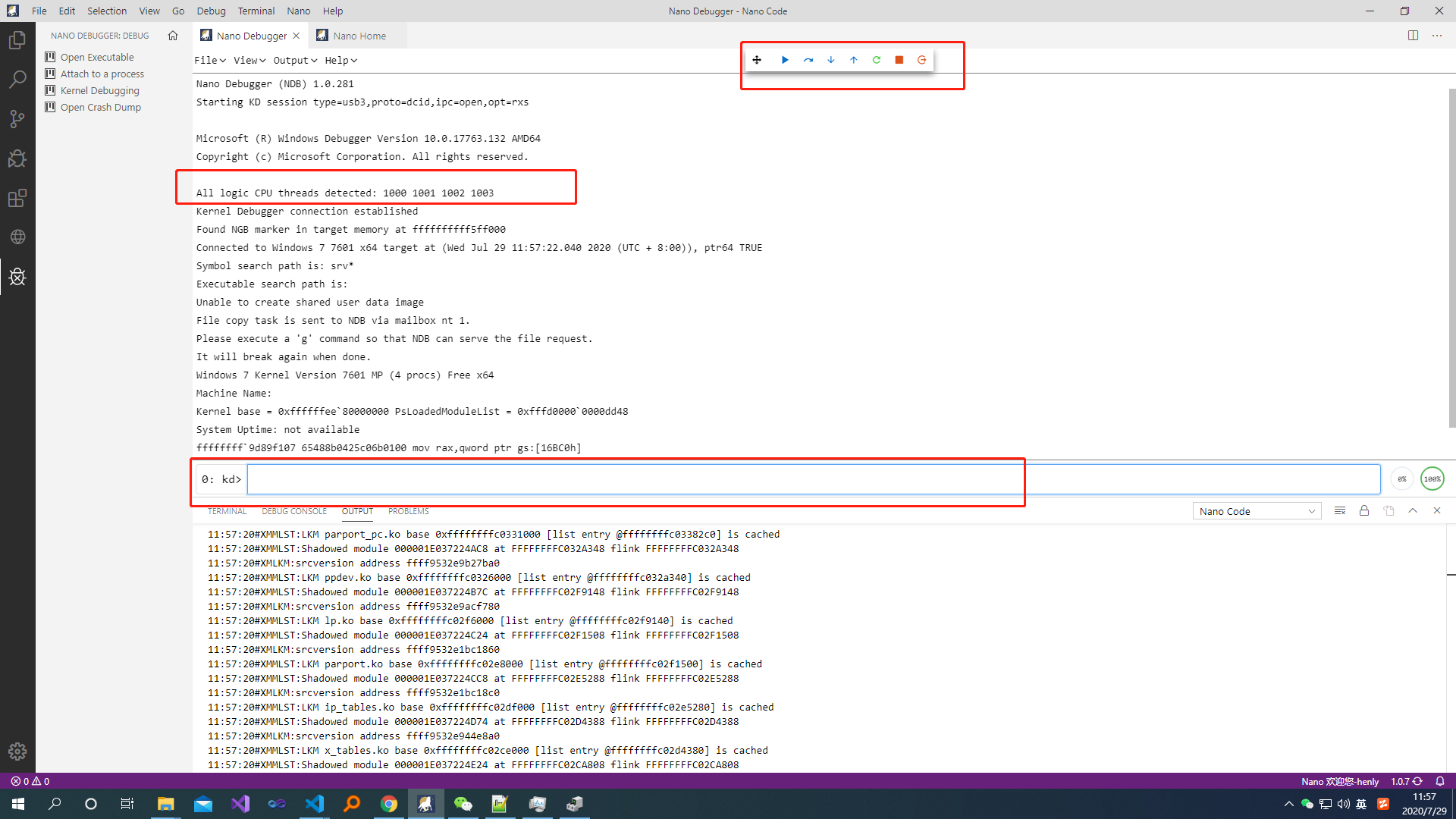Image resolution: width=1456 pixels, height=819 pixels.
Task: Open the Windows Start button
Action: pos(18,804)
